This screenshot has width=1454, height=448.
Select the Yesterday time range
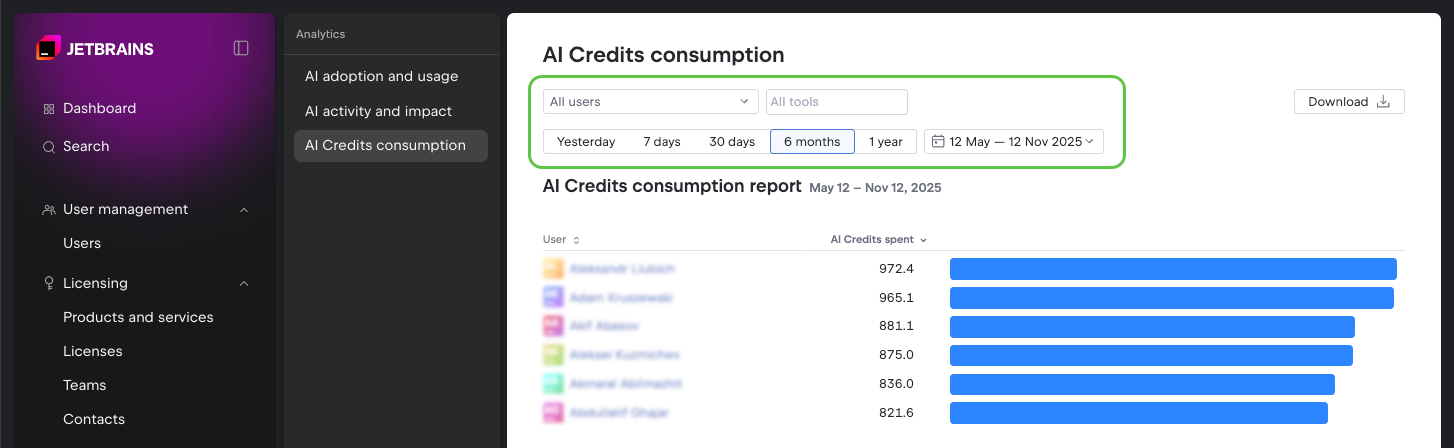tap(586, 142)
